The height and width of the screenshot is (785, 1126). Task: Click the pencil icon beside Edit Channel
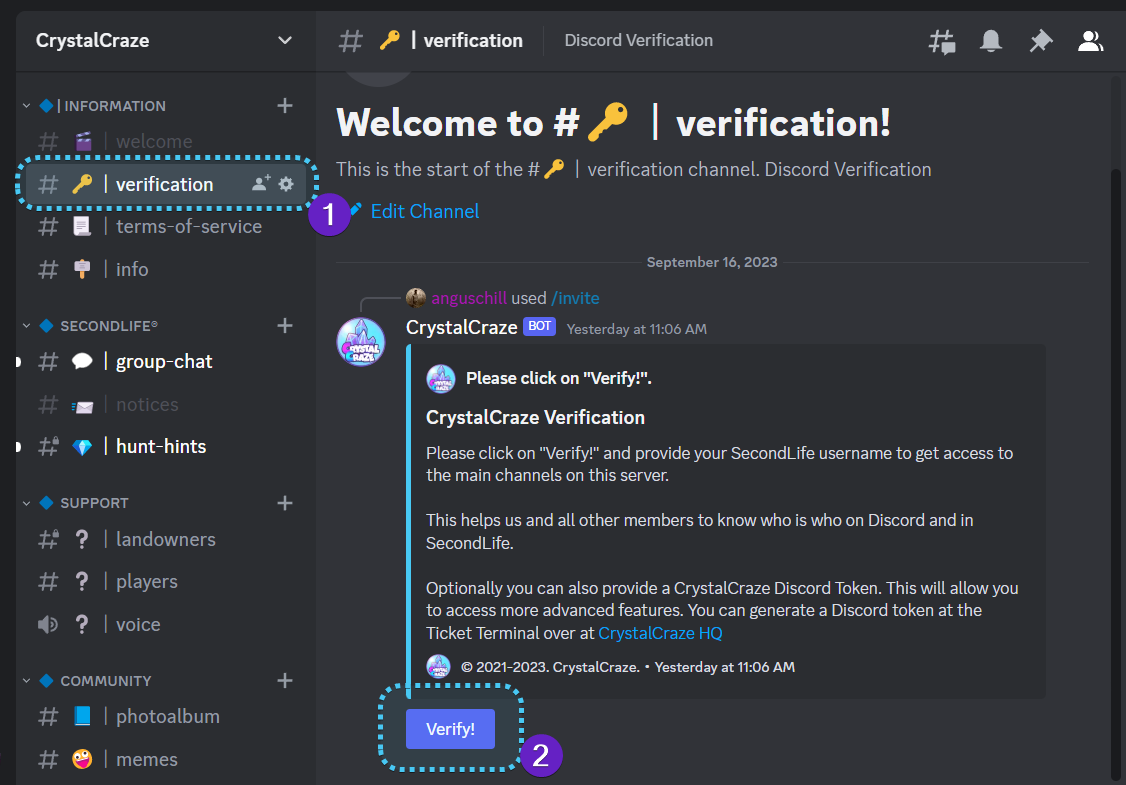pos(355,210)
